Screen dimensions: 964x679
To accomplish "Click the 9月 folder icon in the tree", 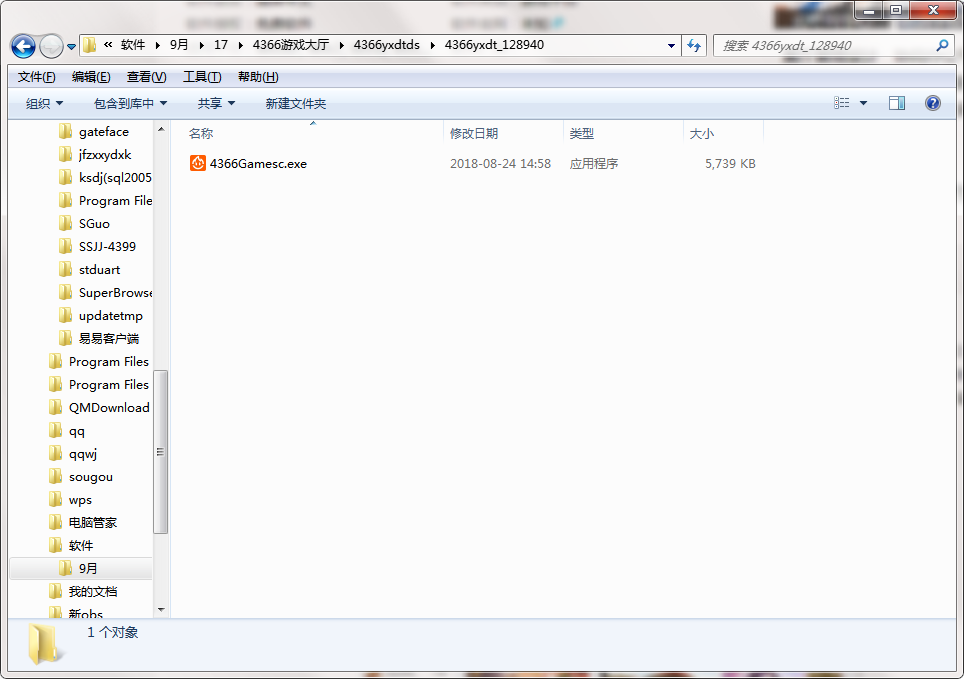I will pyautogui.click(x=65, y=568).
